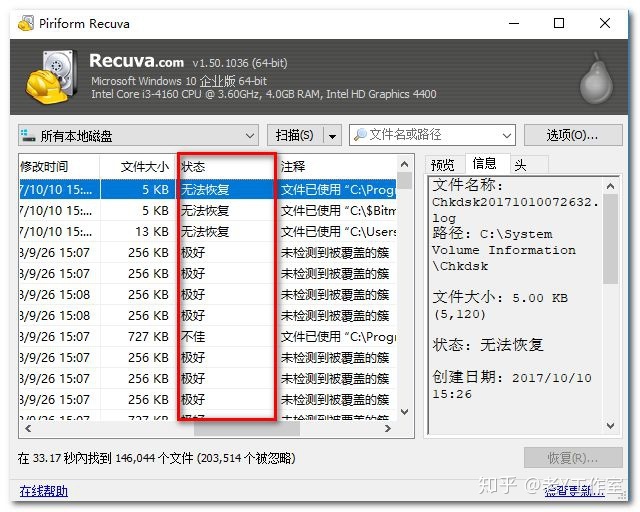Screen dimensions: 640x512
Task: Switch to the 预览 preview tab
Action: (x=443, y=165)
